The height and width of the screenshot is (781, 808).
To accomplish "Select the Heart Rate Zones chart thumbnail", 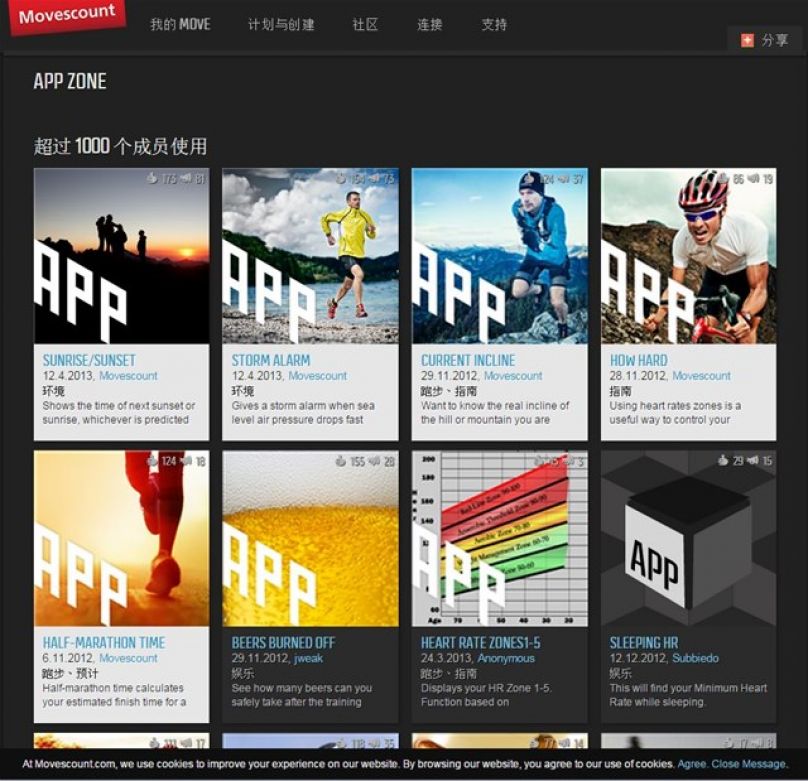I will point(499,537).
